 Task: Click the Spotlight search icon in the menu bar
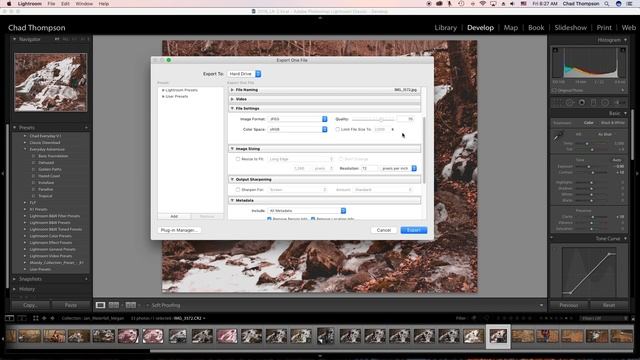[607, 4]
